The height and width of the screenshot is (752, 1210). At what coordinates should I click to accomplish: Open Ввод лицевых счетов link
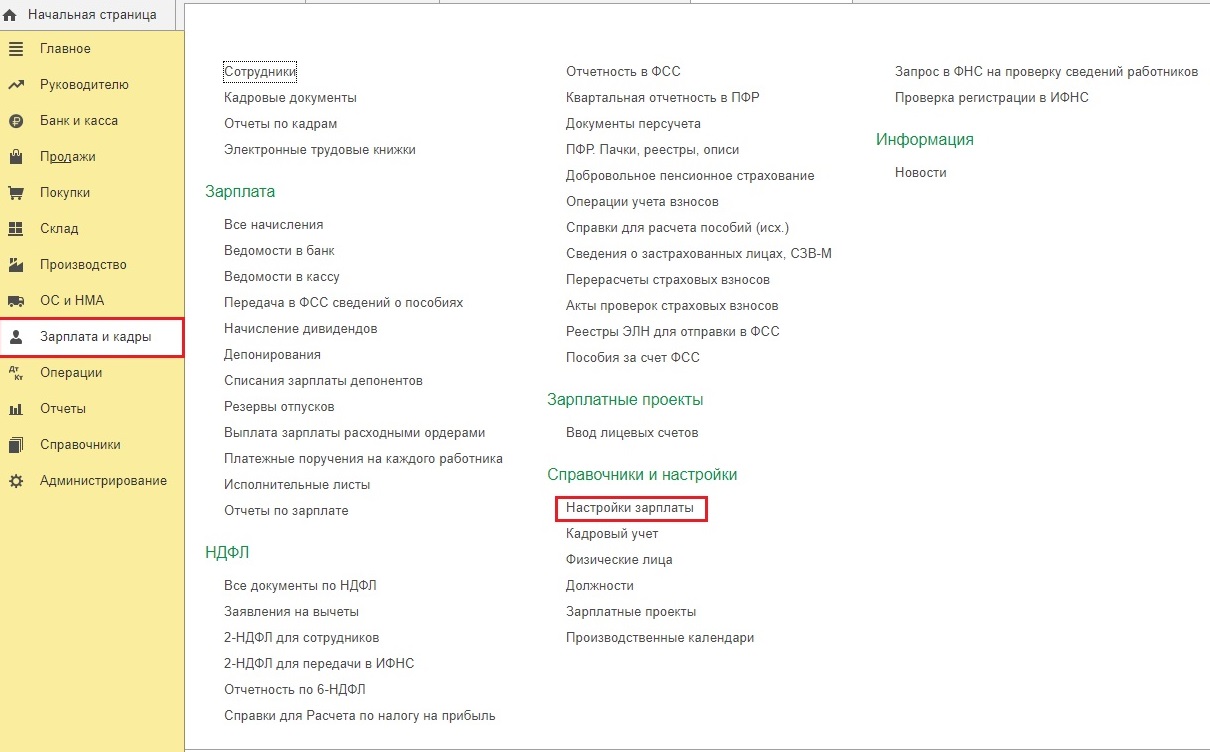632,433
